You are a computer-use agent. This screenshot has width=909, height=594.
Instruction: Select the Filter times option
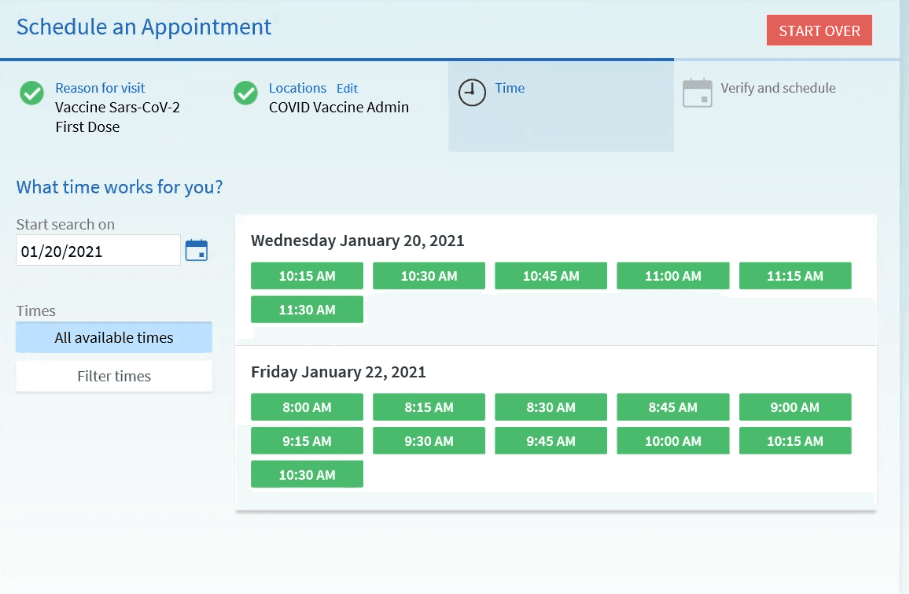point(114,376)
